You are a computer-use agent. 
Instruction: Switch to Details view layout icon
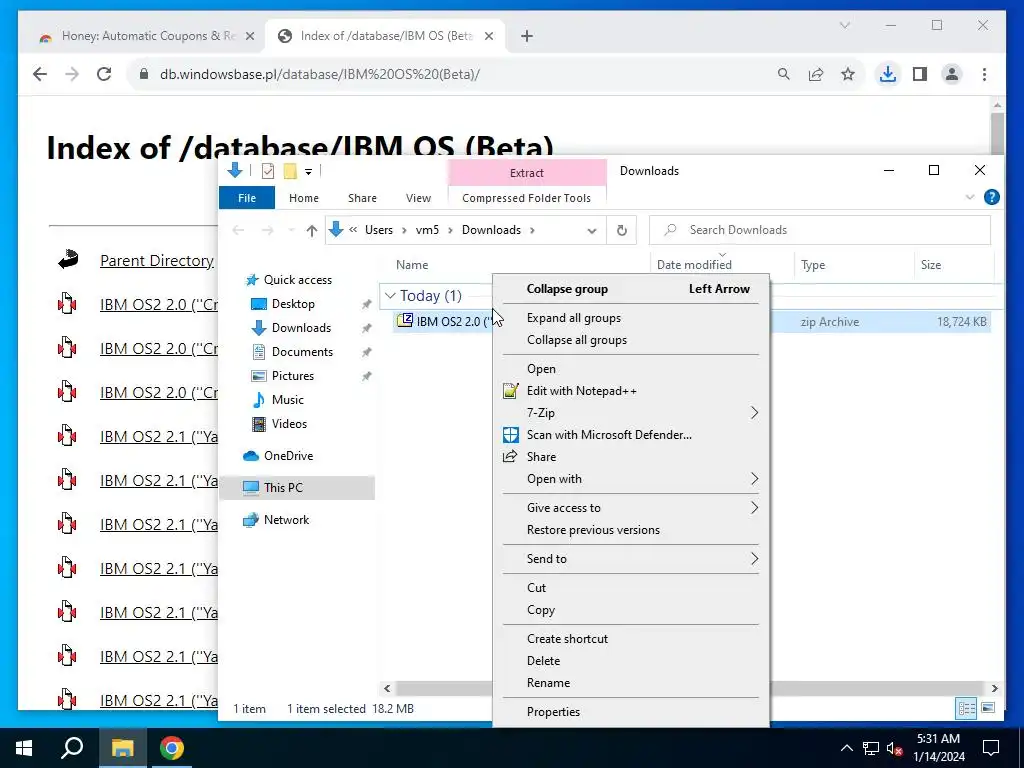pos(966,708)
